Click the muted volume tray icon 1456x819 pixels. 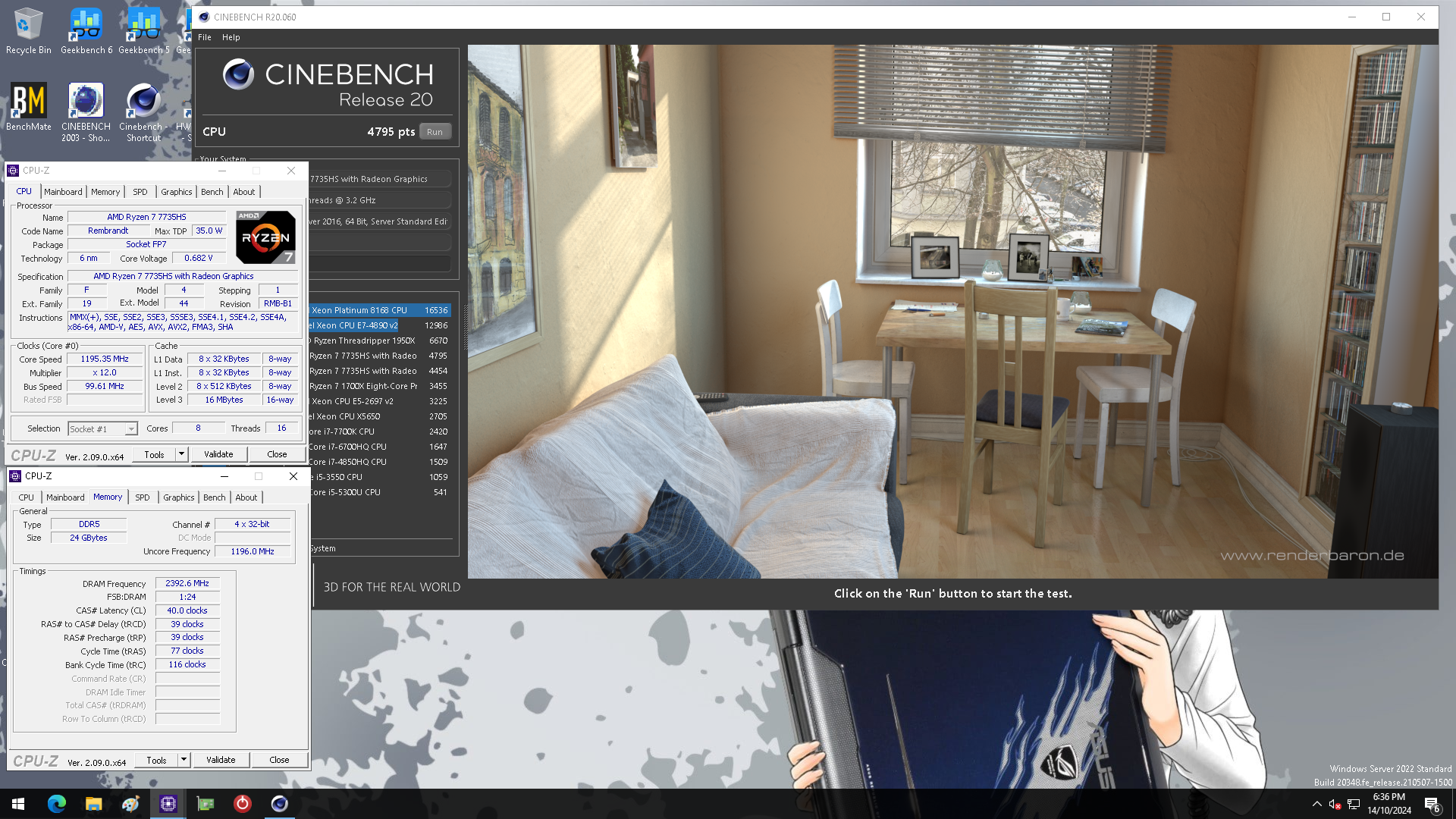tap(1335, 805)
